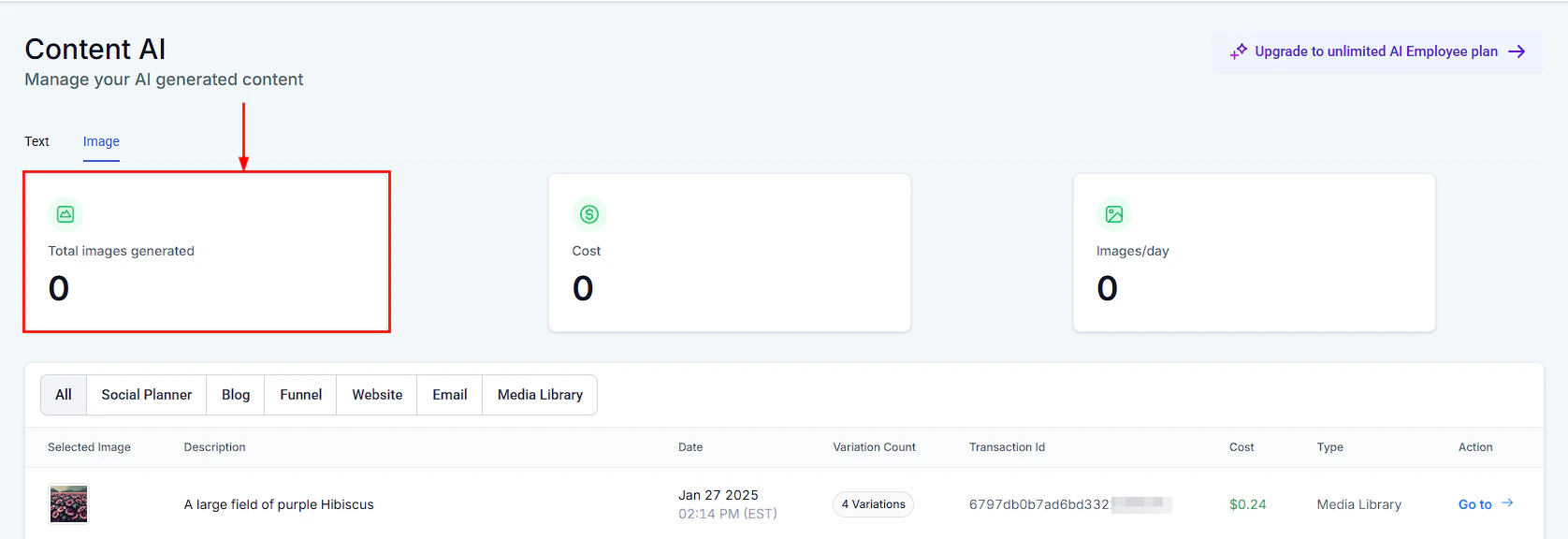Click the time '02:14 PM (EST)'
Screen dimensions: 1568x539
(x=728, y=514)
